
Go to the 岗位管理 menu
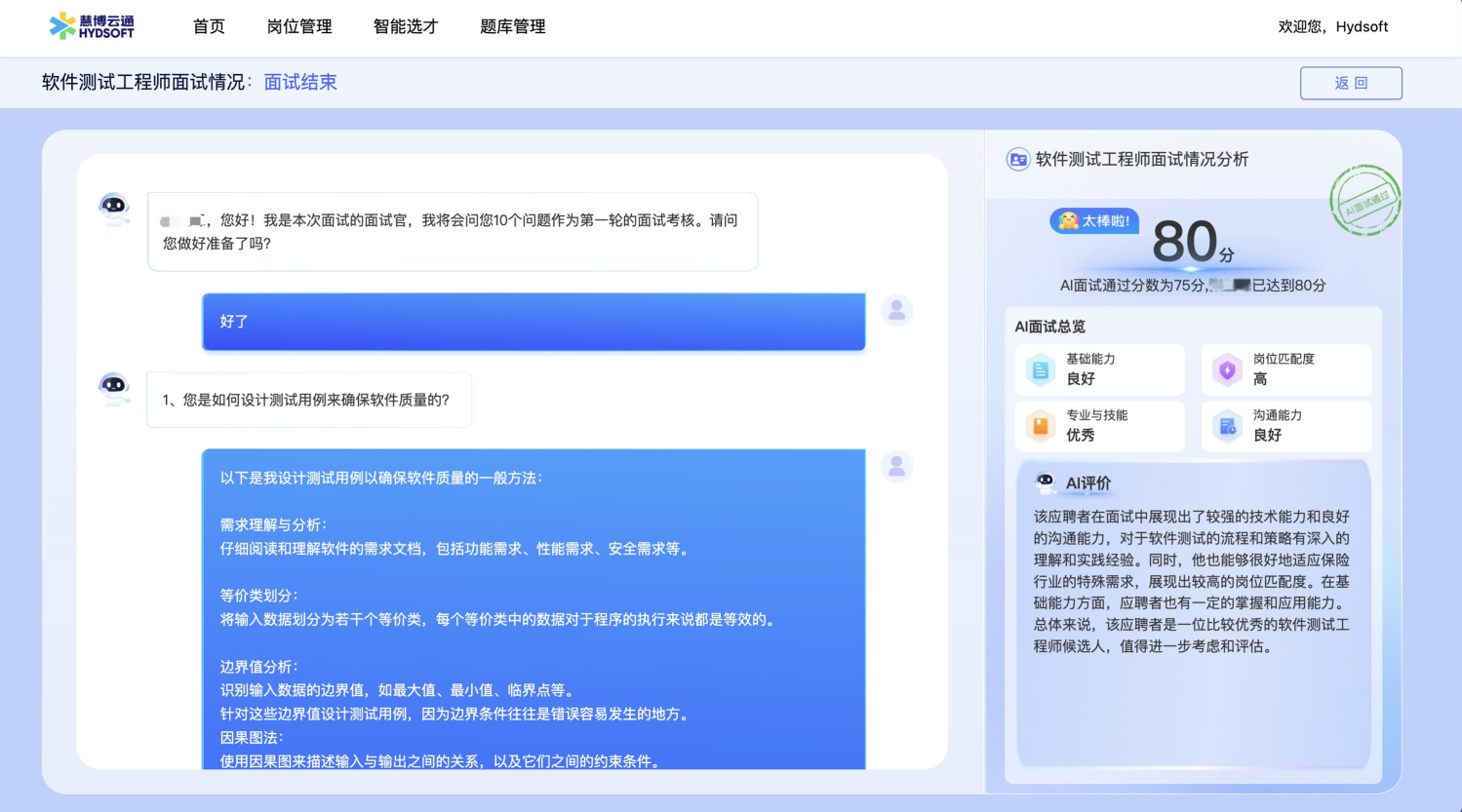[299, 27]
